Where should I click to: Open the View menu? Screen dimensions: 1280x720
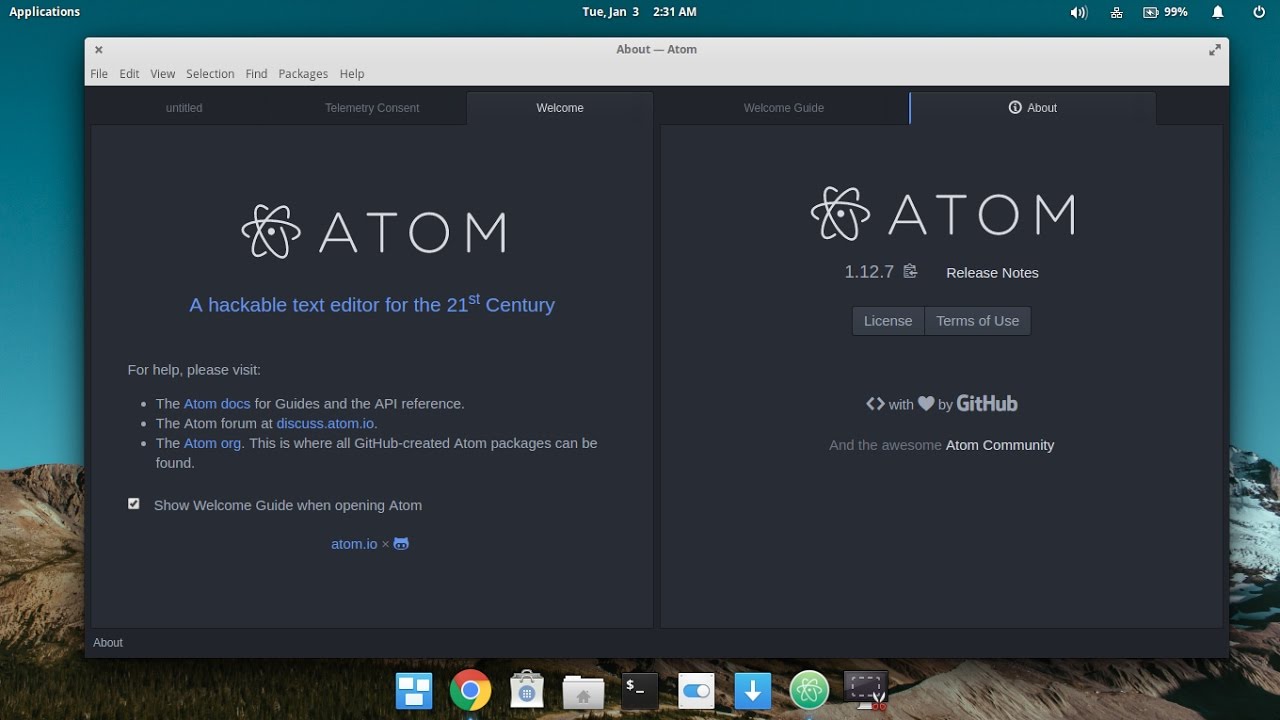click(x=163, y=74)
